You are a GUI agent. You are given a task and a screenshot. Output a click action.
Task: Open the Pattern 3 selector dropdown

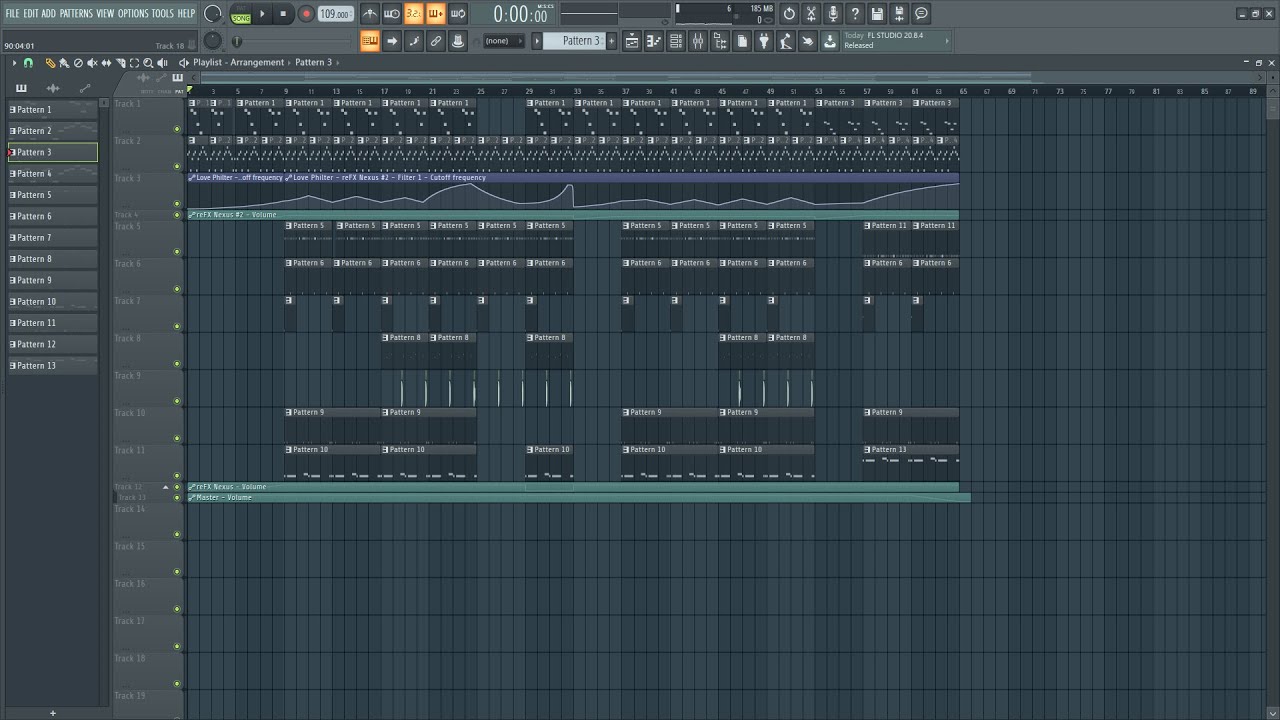tap(574, 41)
